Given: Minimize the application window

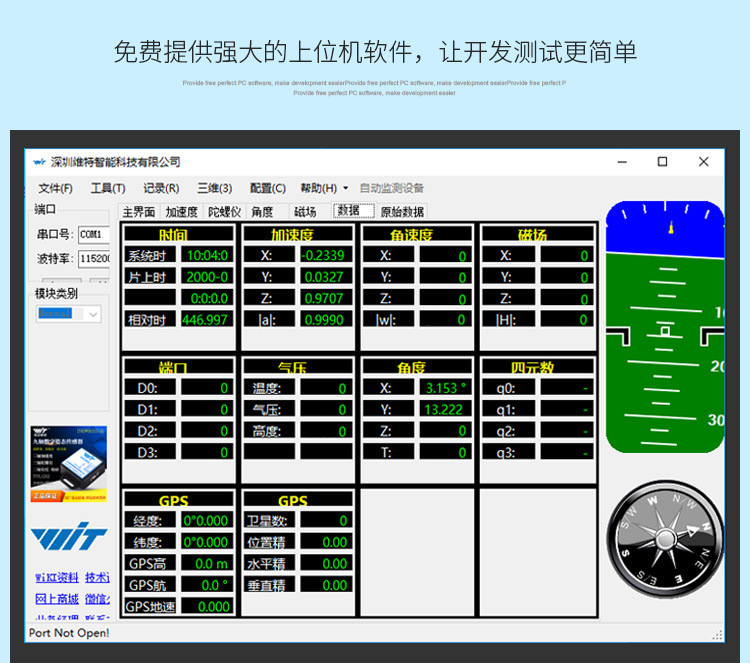Looking at the screenshot, I should [622, 162].
